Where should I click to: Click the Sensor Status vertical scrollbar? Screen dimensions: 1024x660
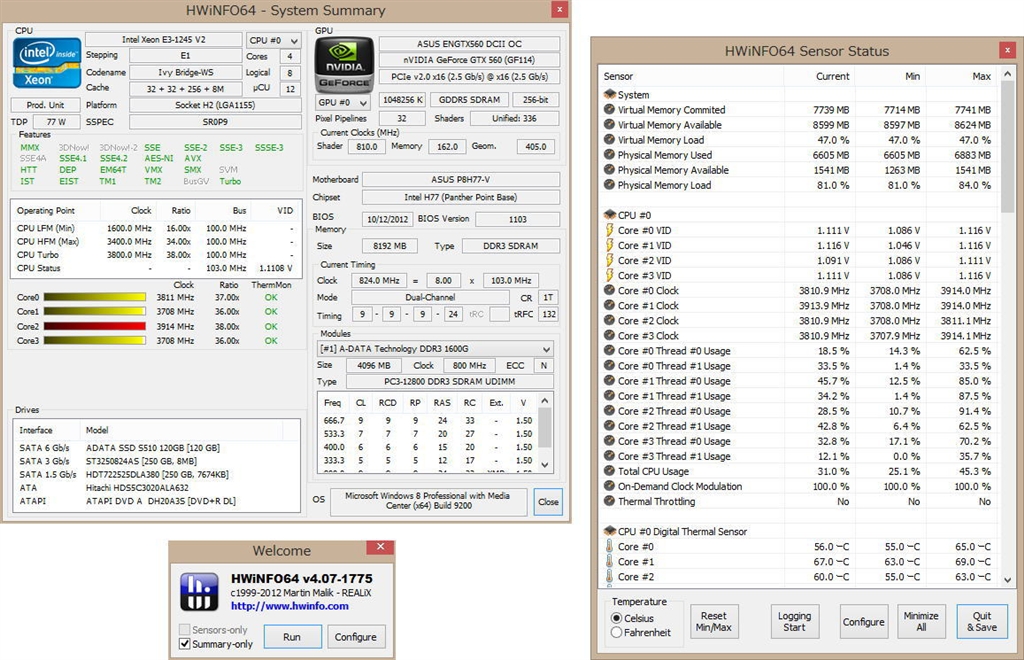(x=1005, y=300)
